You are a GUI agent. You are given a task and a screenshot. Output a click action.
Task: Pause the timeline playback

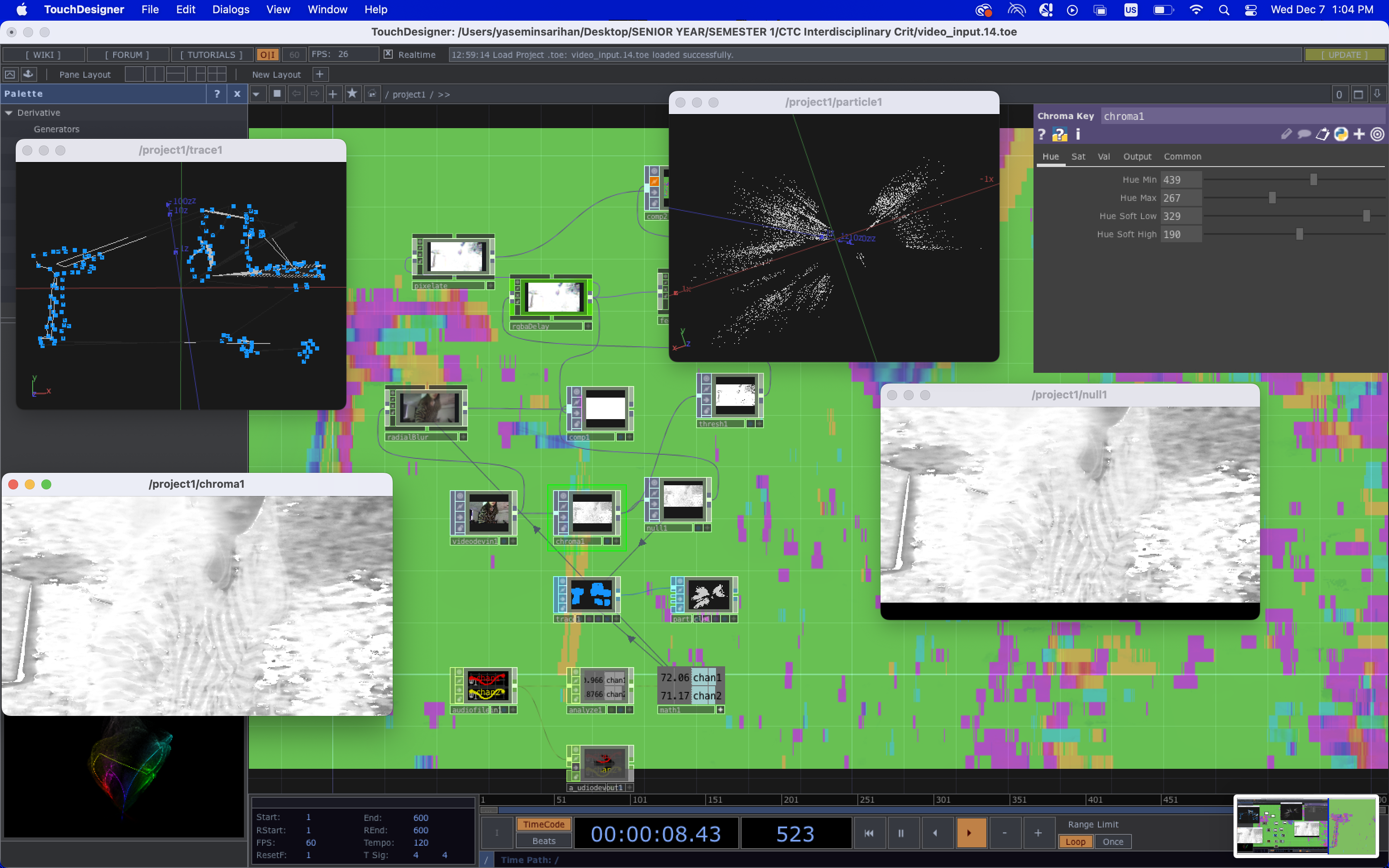tap(900, 833)
